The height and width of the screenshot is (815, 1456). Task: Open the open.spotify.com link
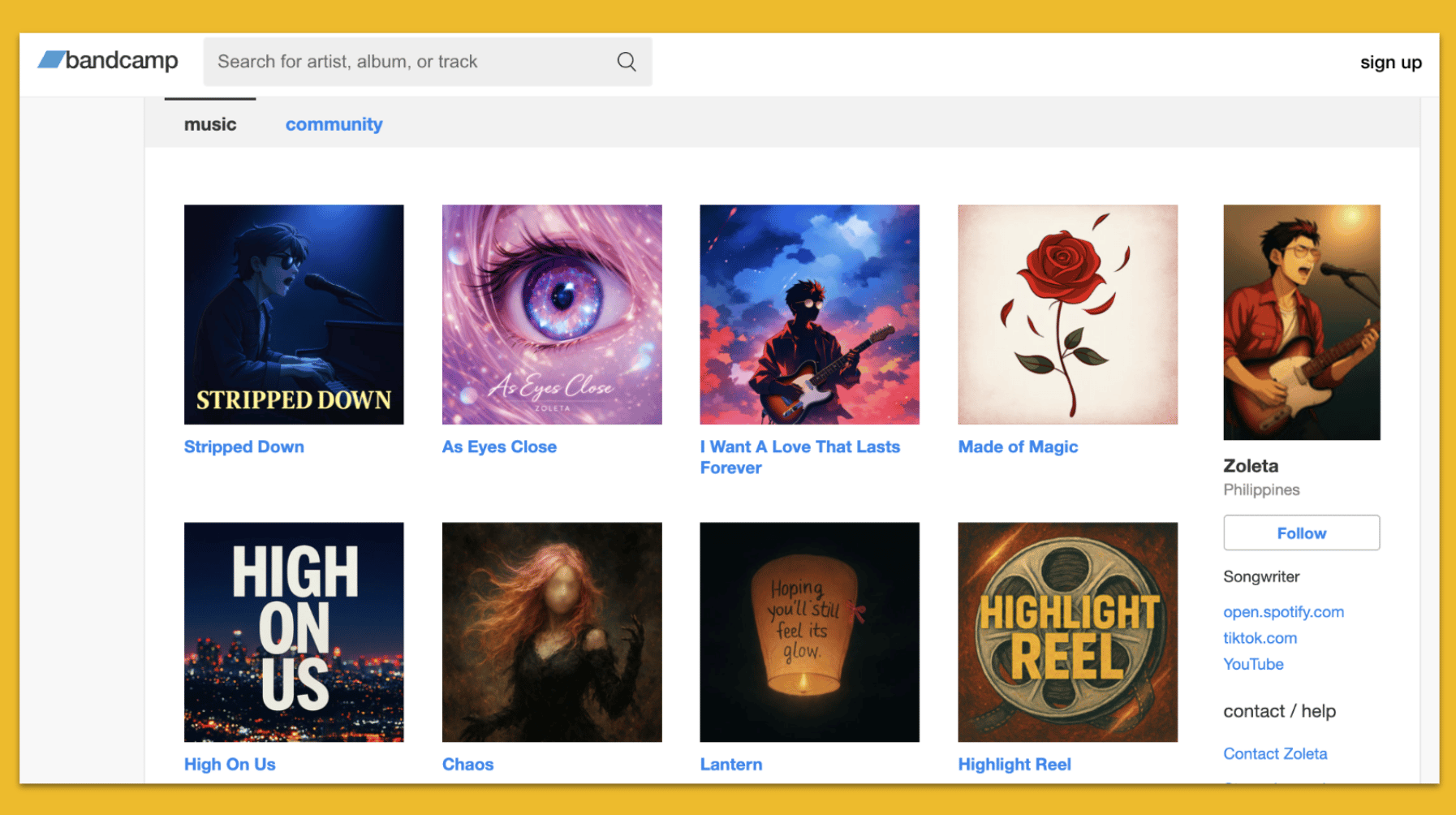pos(1283,612)
